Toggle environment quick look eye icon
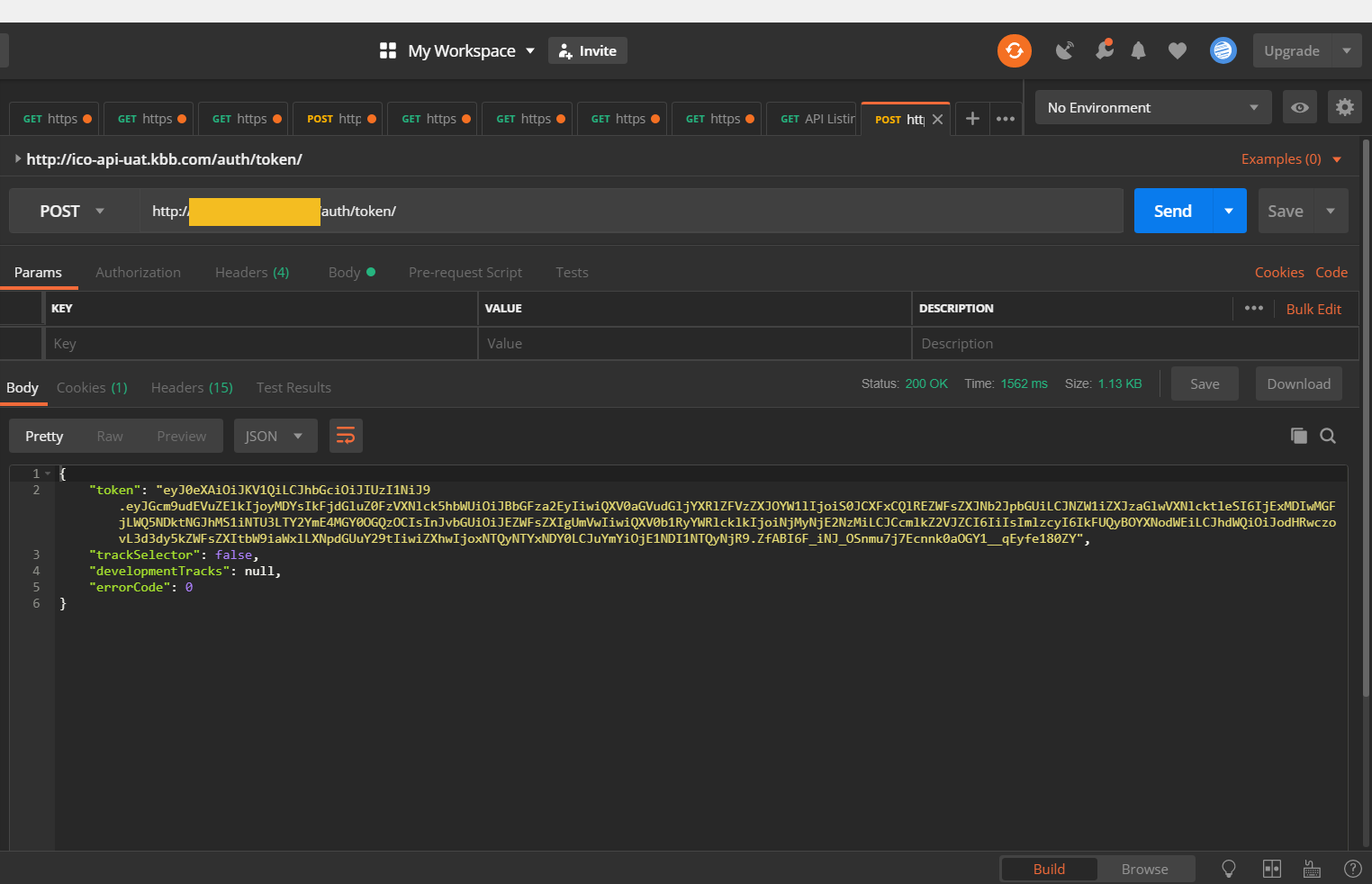 click(1299, 107)
